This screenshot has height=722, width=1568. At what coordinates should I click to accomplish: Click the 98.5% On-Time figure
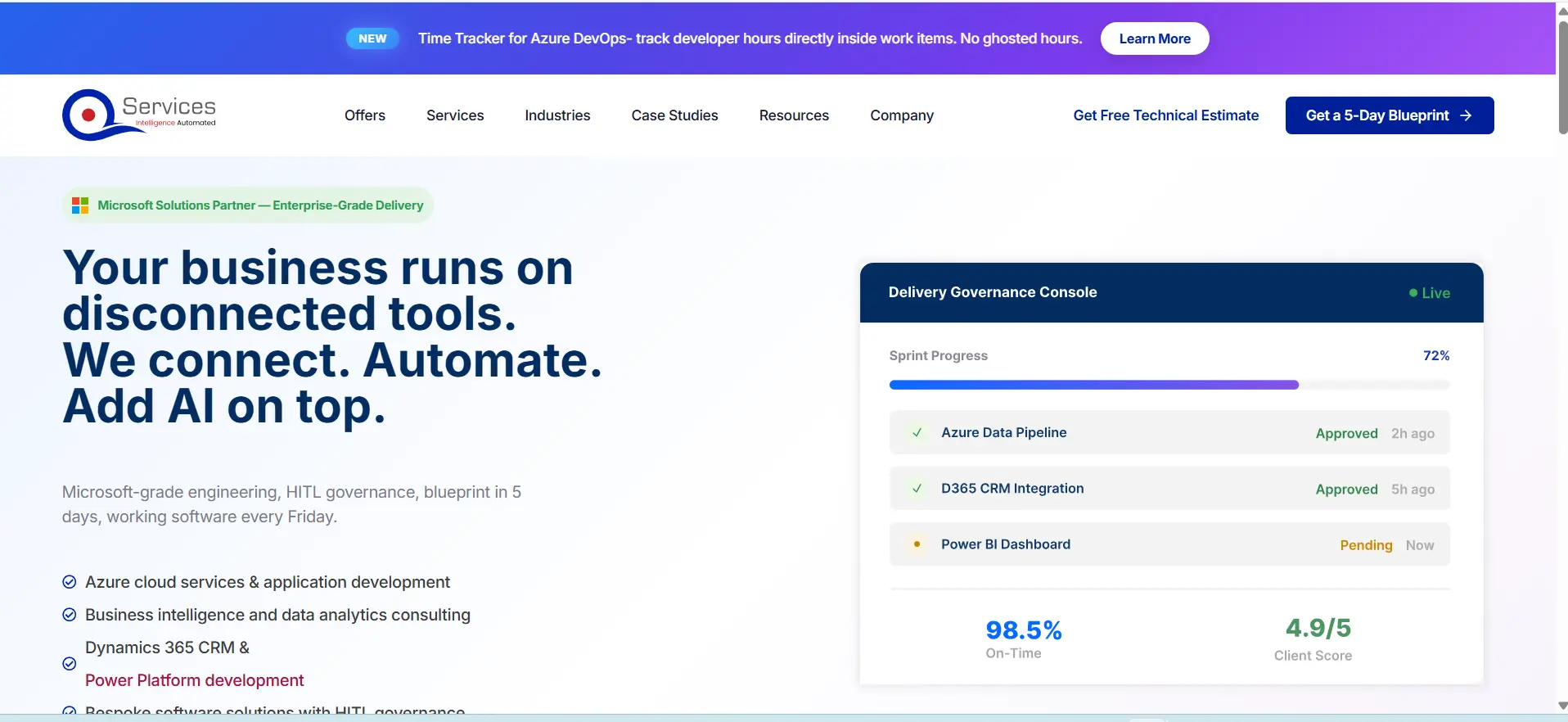point(1024,630)
